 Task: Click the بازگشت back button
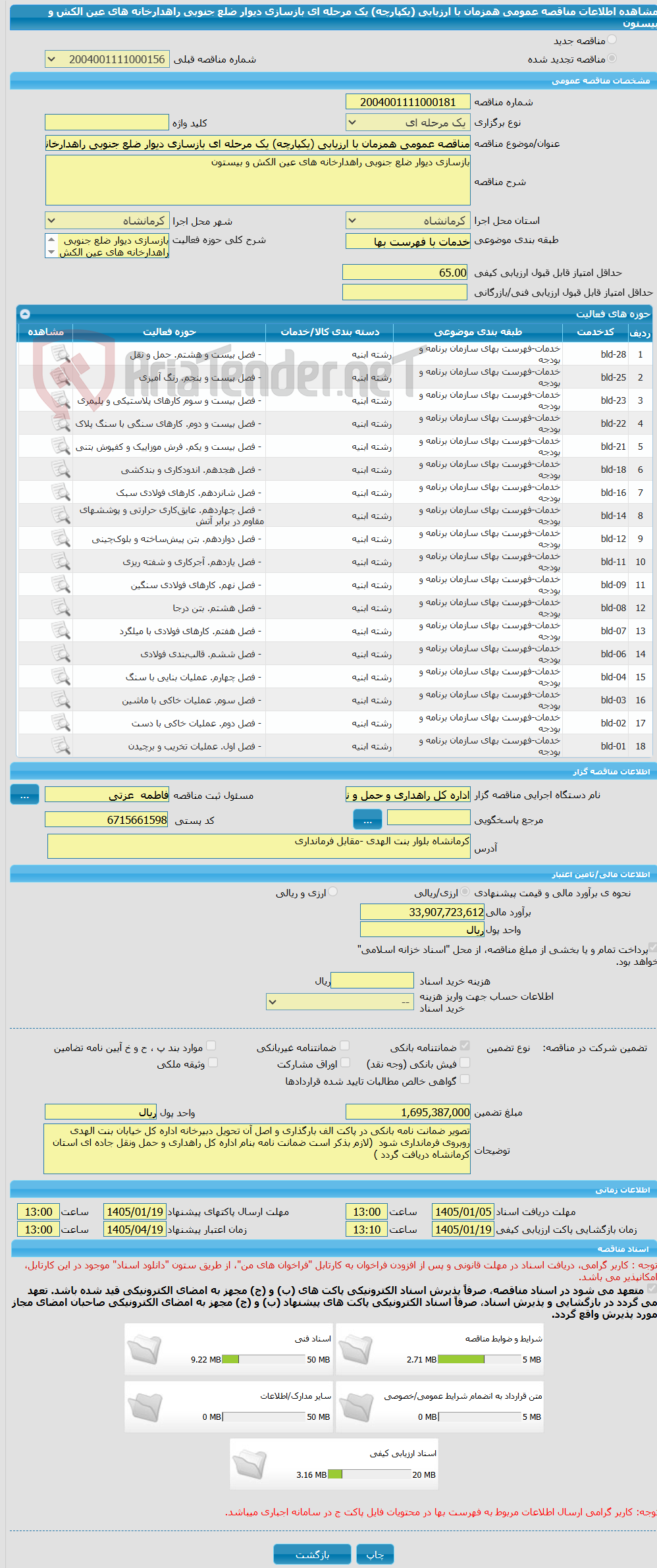[313, 1554]
